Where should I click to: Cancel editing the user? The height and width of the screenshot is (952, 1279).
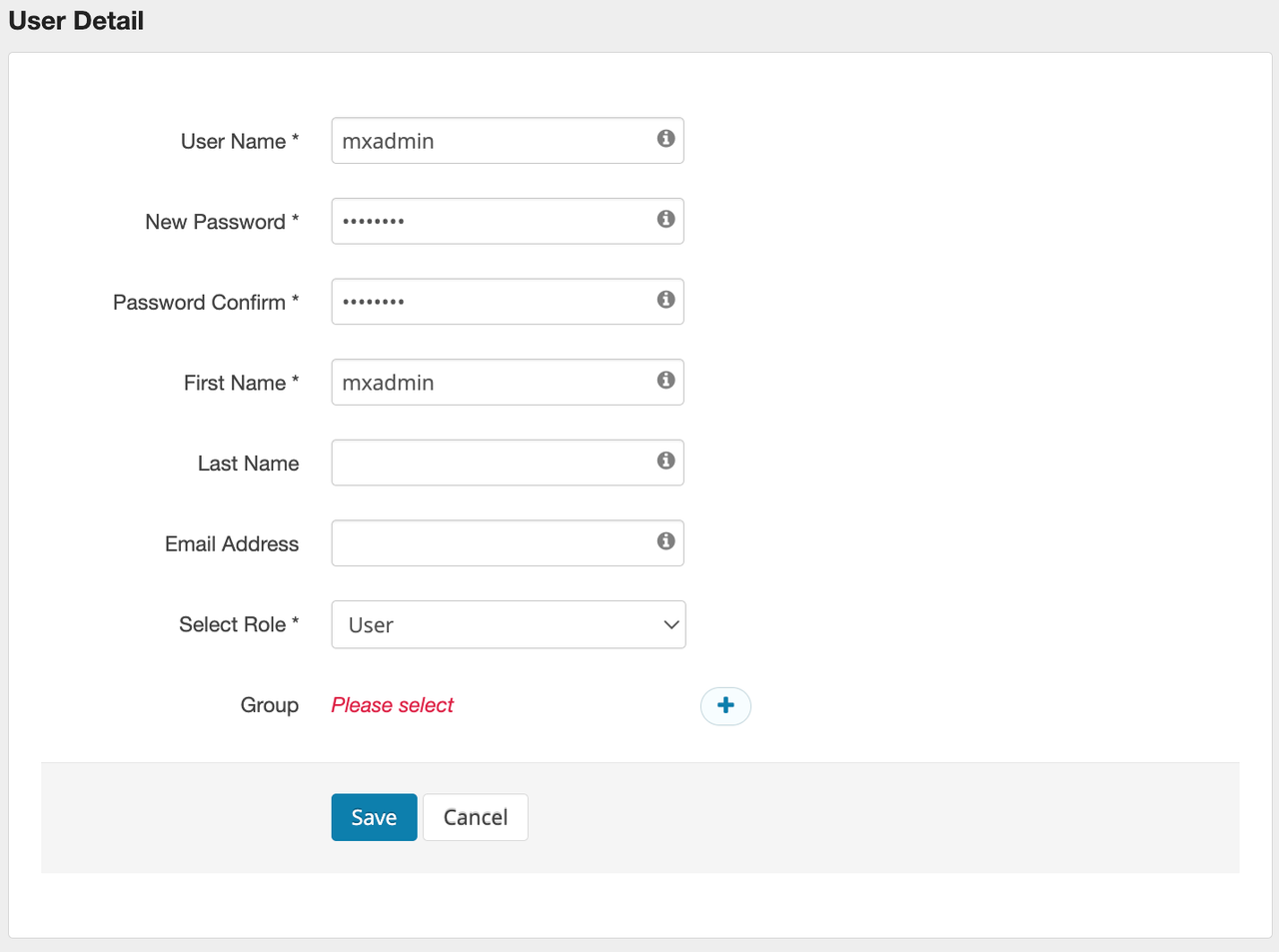(x=476, y=817)
